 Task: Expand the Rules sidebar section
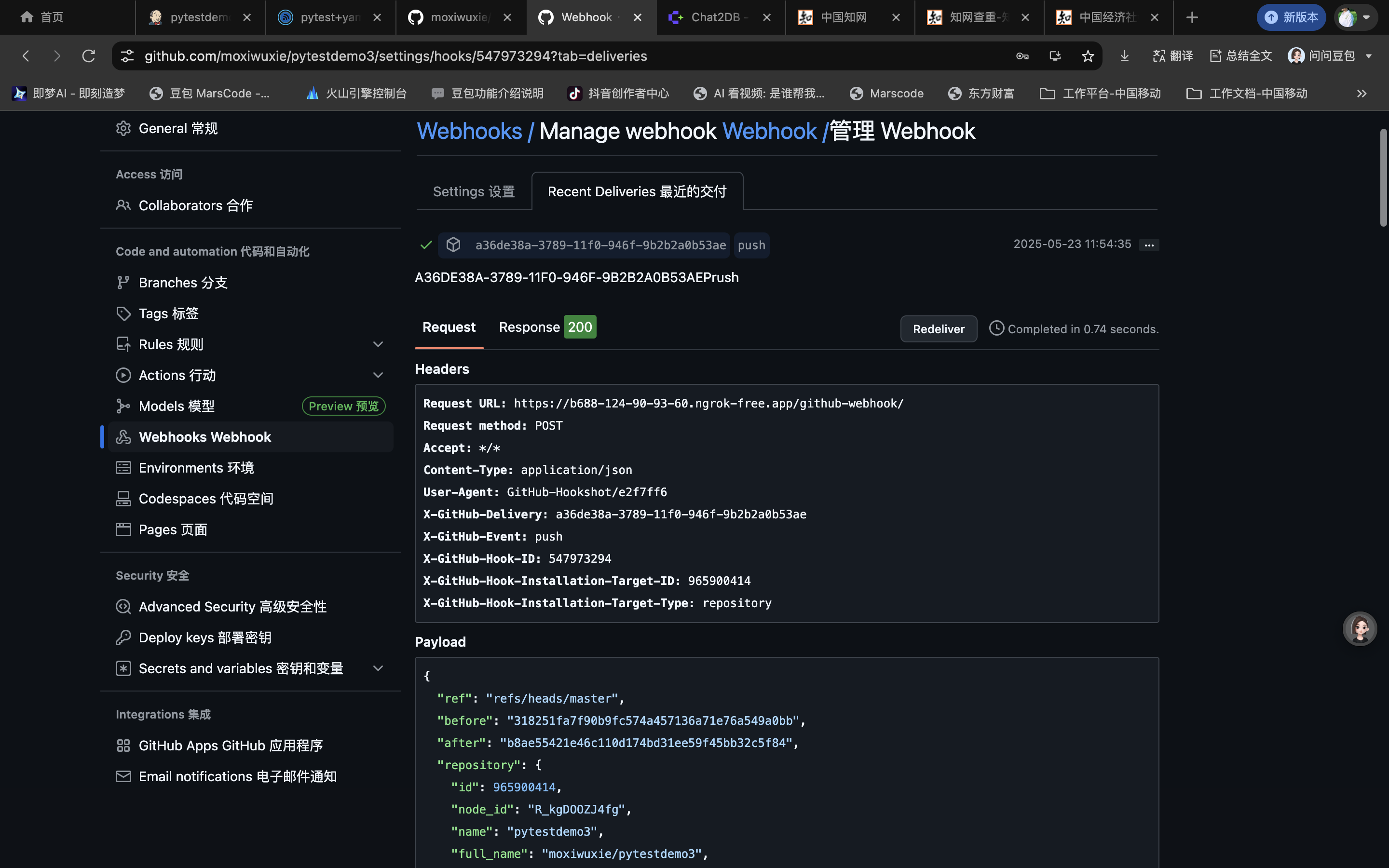(x=378, y=344)
